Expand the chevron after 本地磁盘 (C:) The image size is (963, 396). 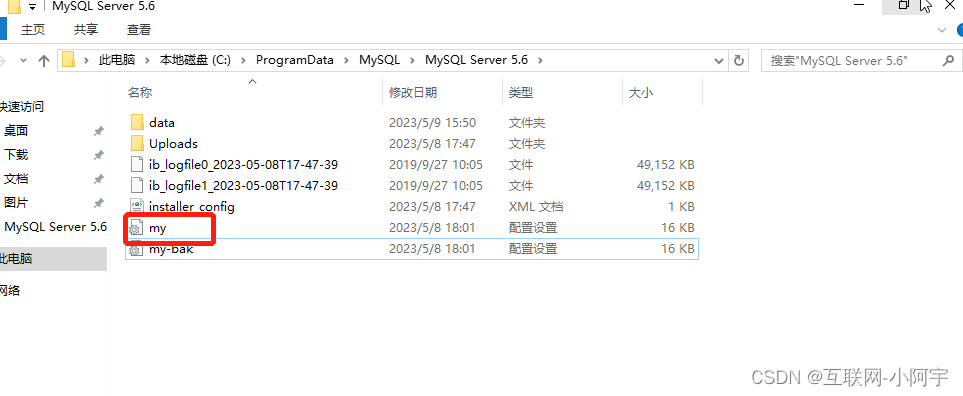pos(243,60)
